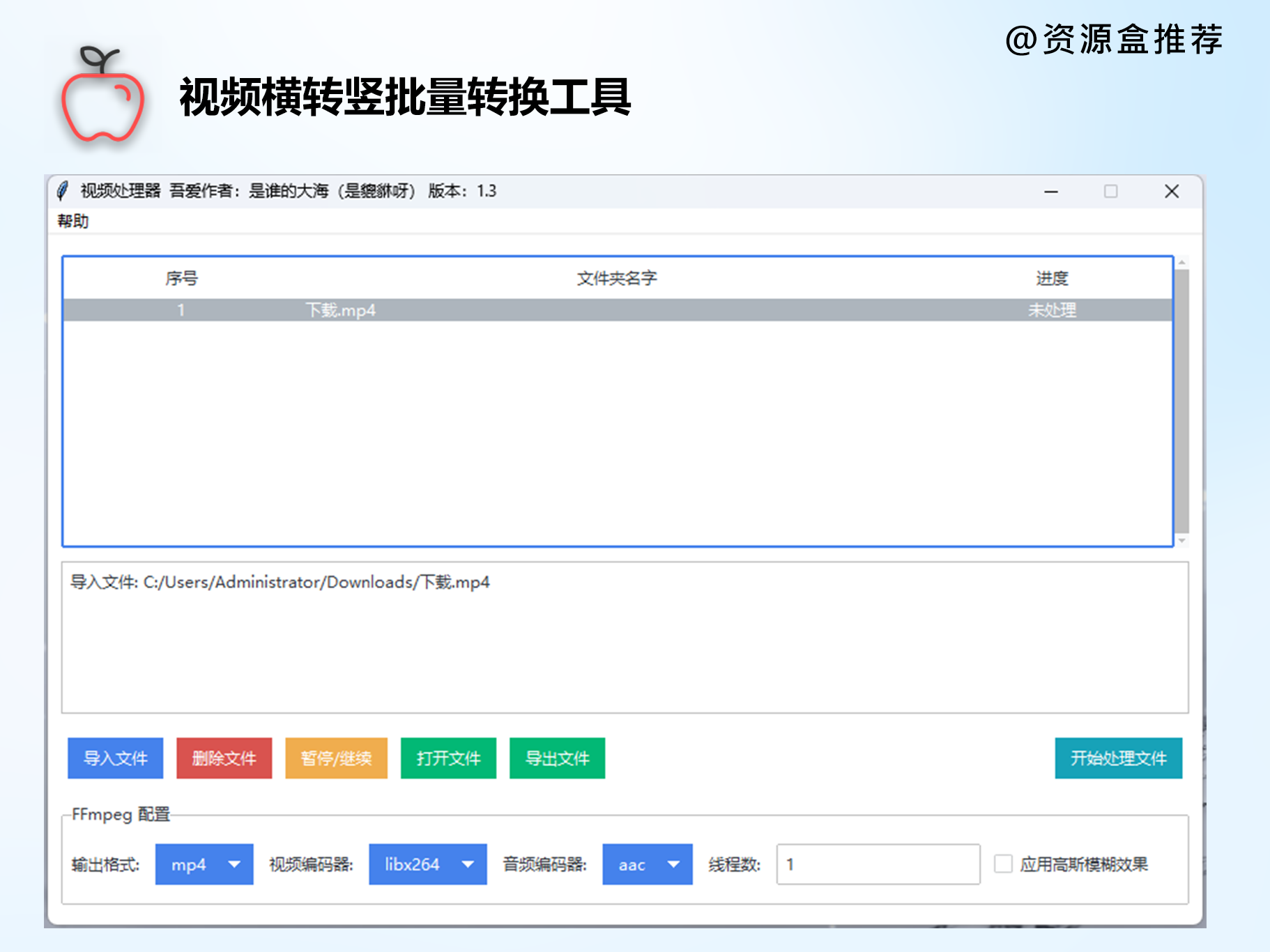Click the log text area showing 导入文件 path

coord(625,638)
